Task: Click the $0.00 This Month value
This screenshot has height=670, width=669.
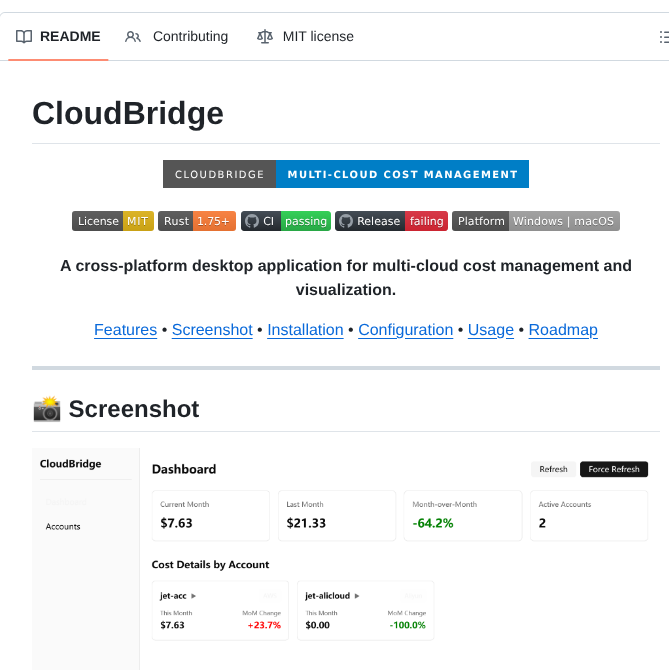Action: (x=317, y=625)
